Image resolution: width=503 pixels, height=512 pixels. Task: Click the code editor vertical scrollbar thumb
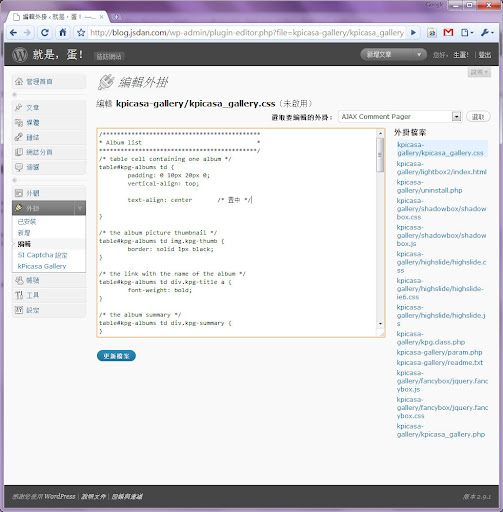[380, 155]
